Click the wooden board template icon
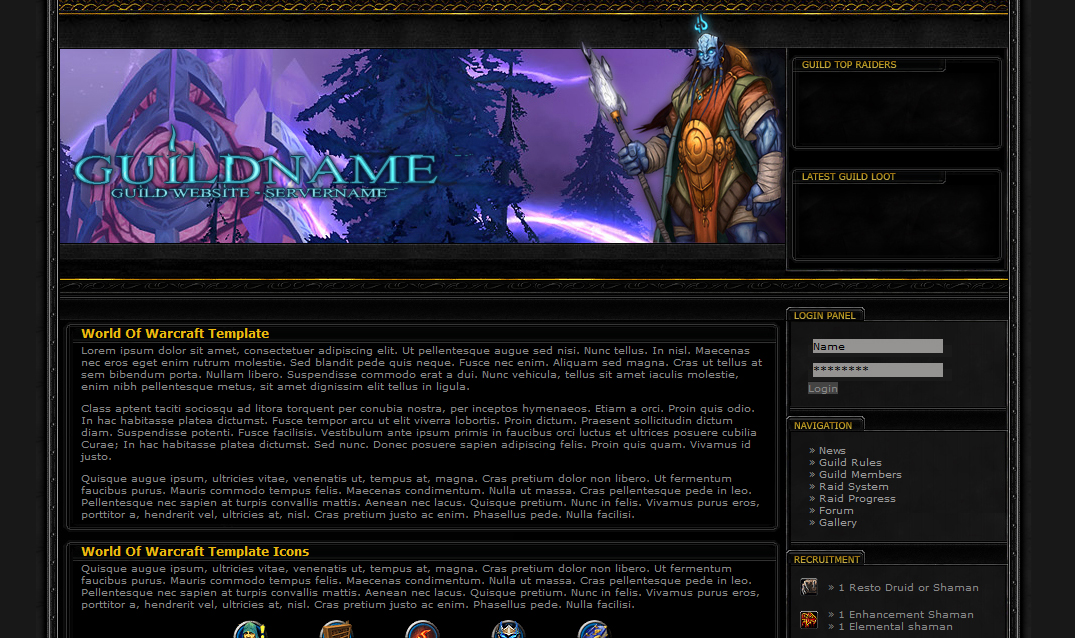Screen dimensions: 1075x638 pyautogui.click(x=336, y=629)
